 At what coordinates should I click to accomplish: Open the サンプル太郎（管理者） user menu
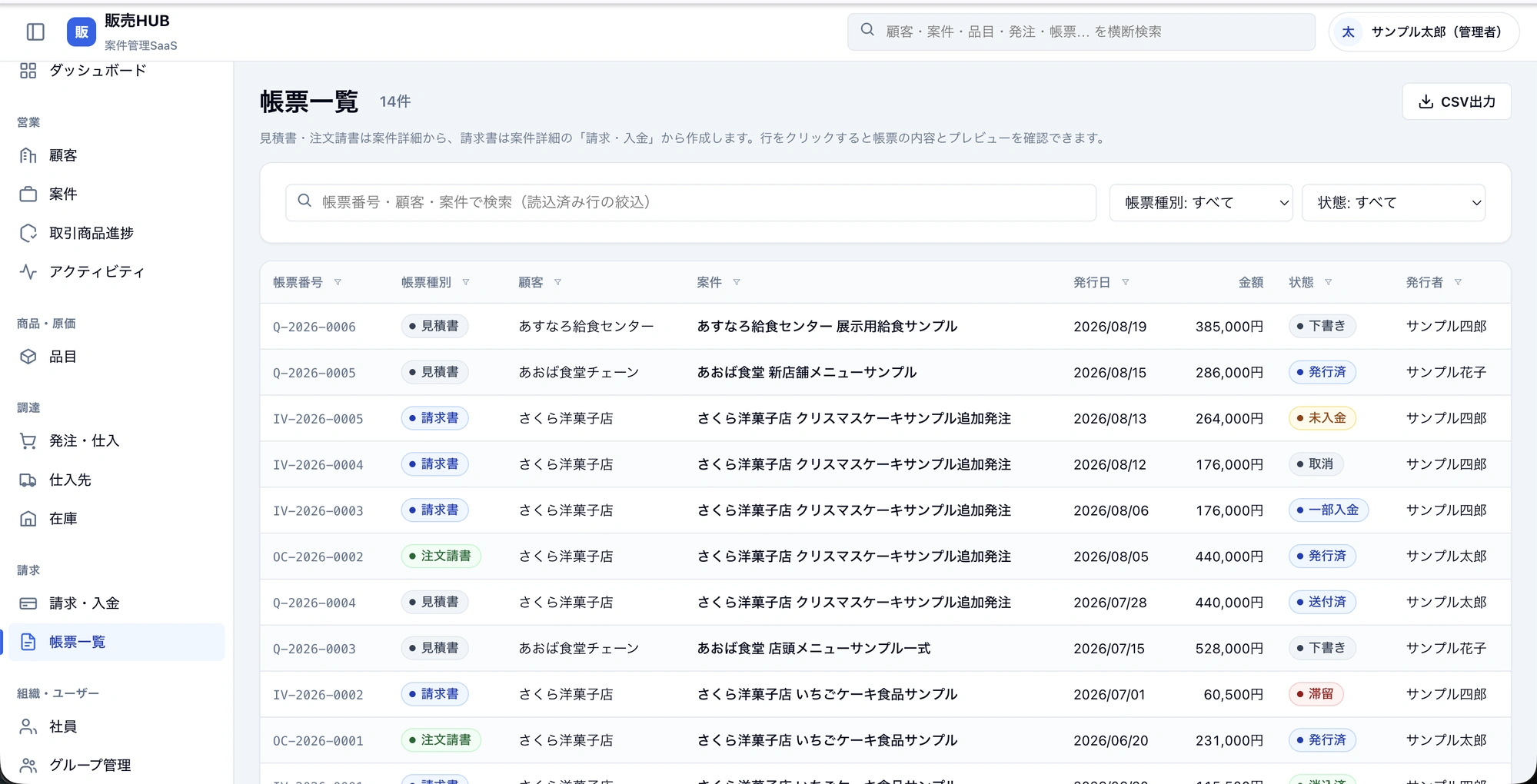[1424, 32]
